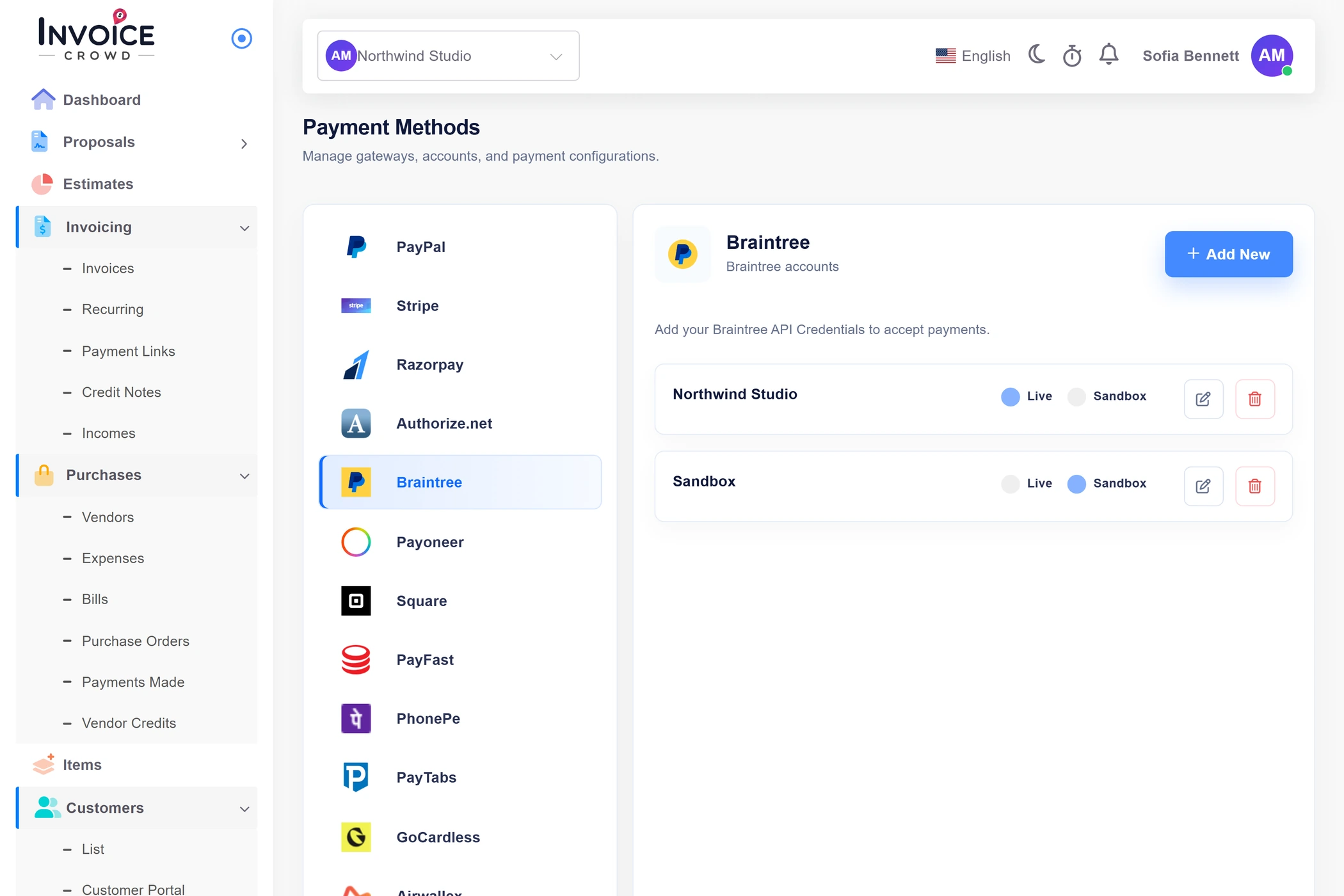Open Purchase Orders menu item
The height and width of the screenshot is (896, 1344).
click(136, 641)
